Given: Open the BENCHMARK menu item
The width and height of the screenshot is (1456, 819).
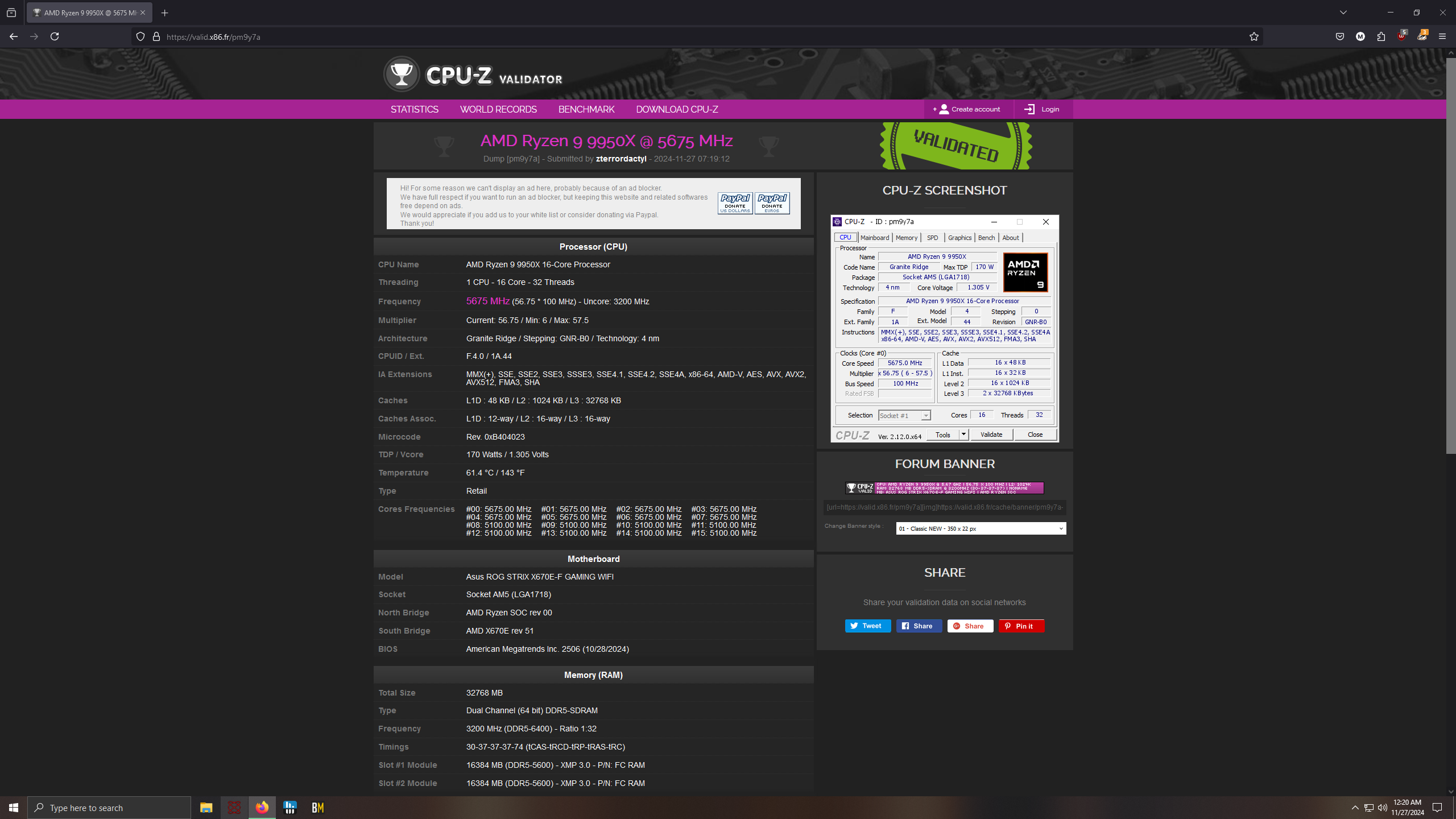Looking at the screenshot, I should [586, 109].
